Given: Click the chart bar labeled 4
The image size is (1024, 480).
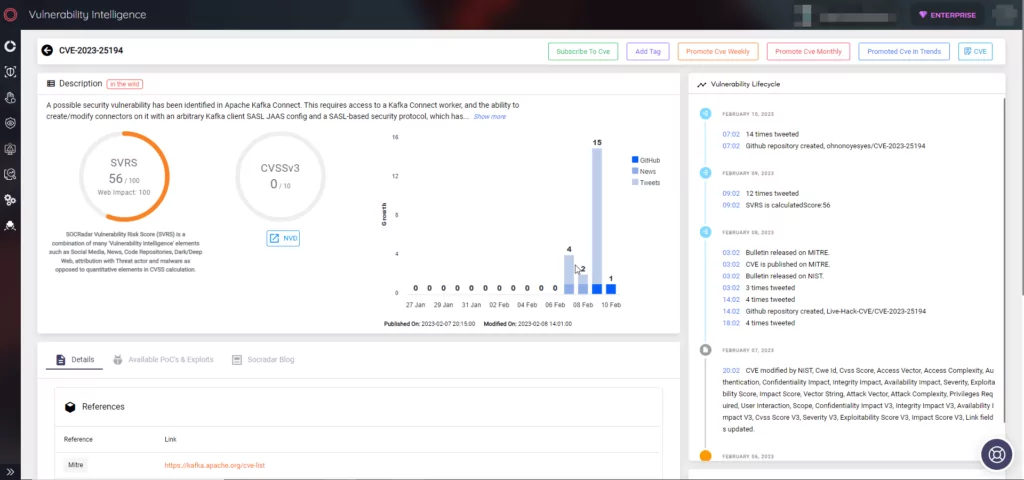Looking at the screenshot, I should coord(569,274).
